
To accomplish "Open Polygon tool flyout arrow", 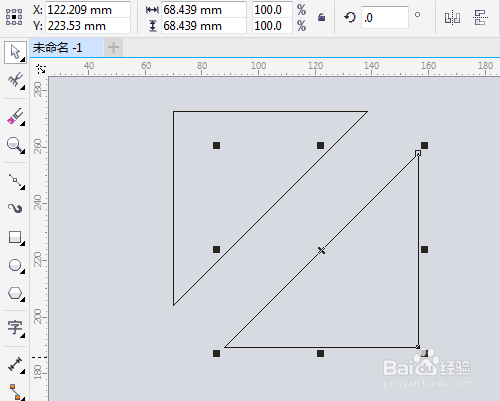I will [23, 300].
